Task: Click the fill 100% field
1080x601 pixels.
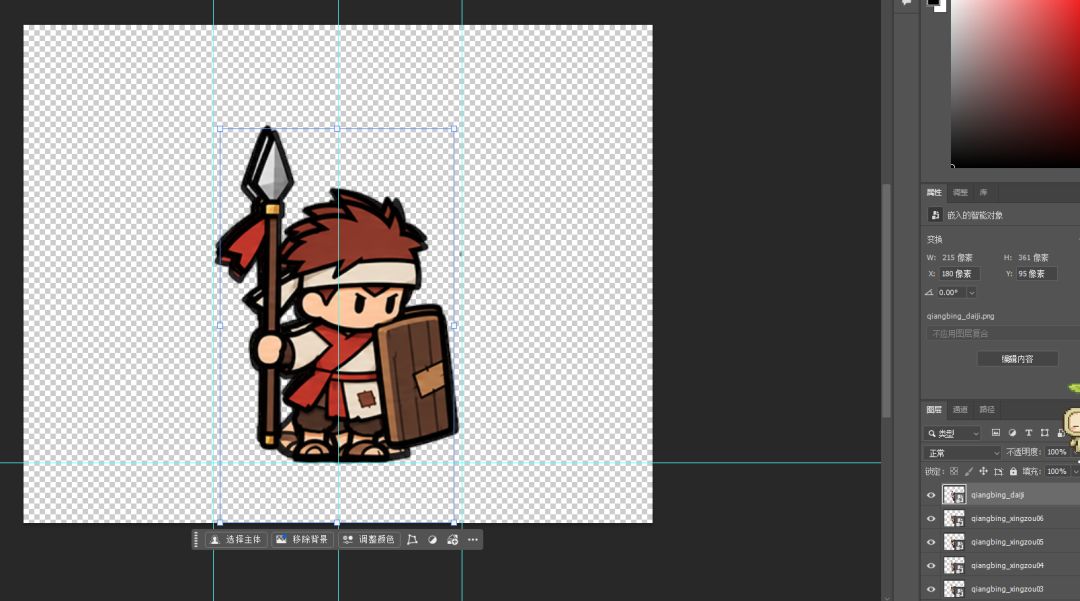Action: 1056,472
